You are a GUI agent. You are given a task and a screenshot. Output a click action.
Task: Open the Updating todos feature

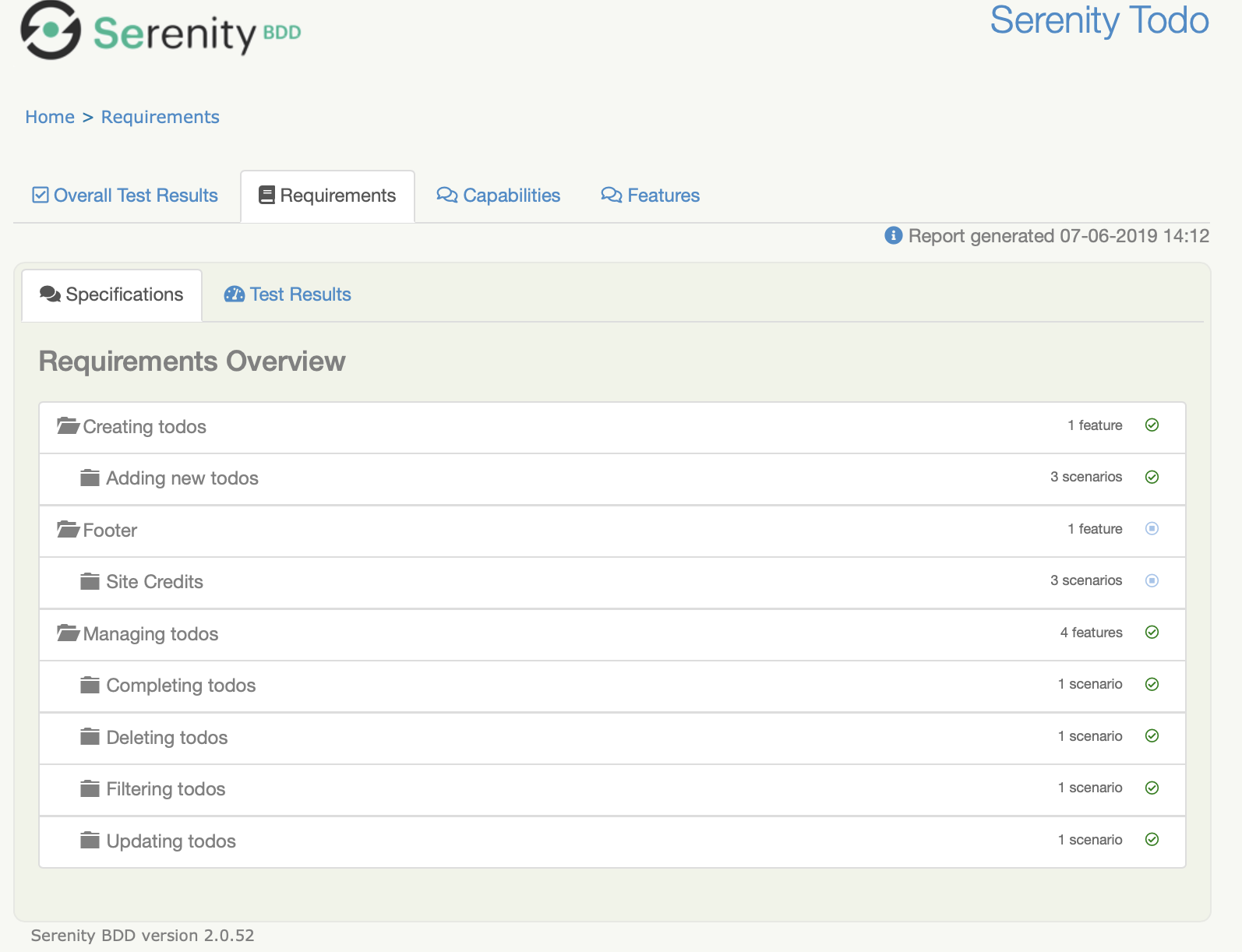(171, 841)
